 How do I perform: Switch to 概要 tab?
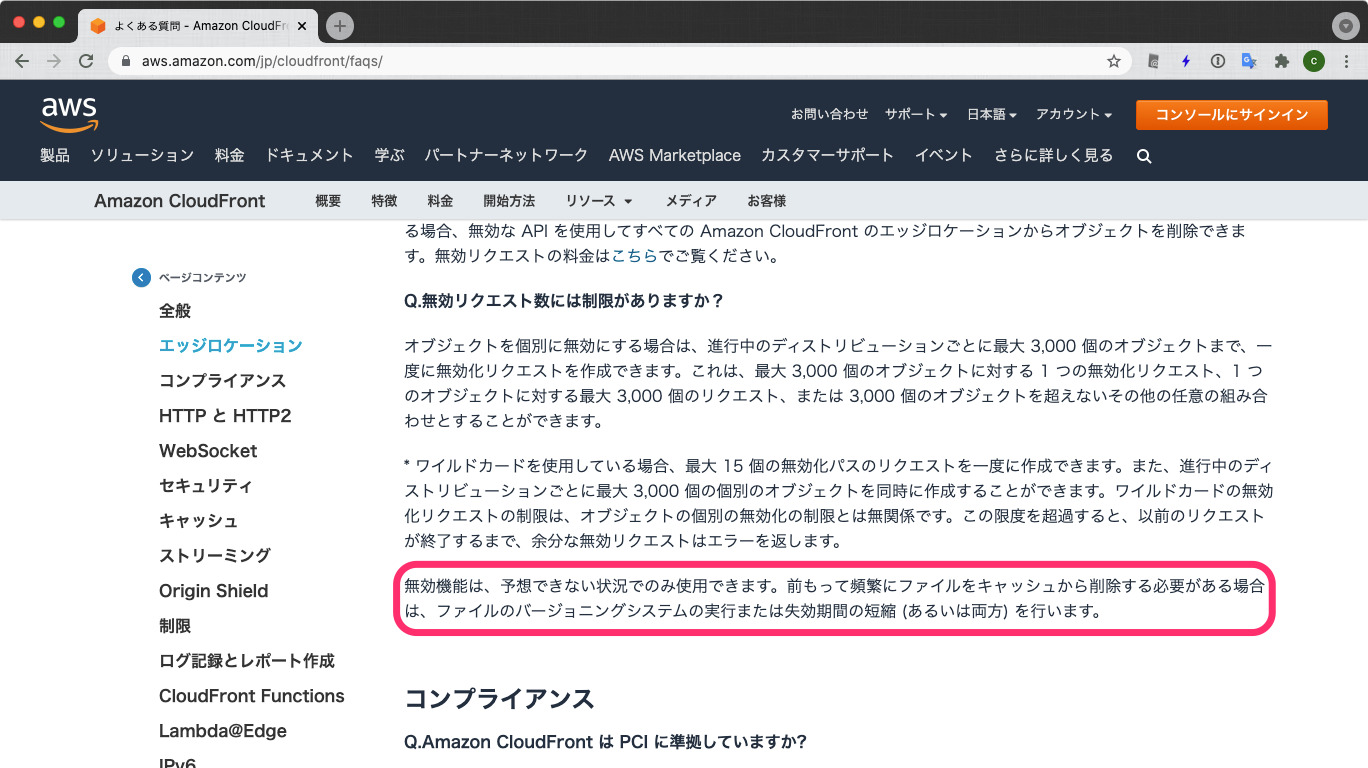(328, 201)
